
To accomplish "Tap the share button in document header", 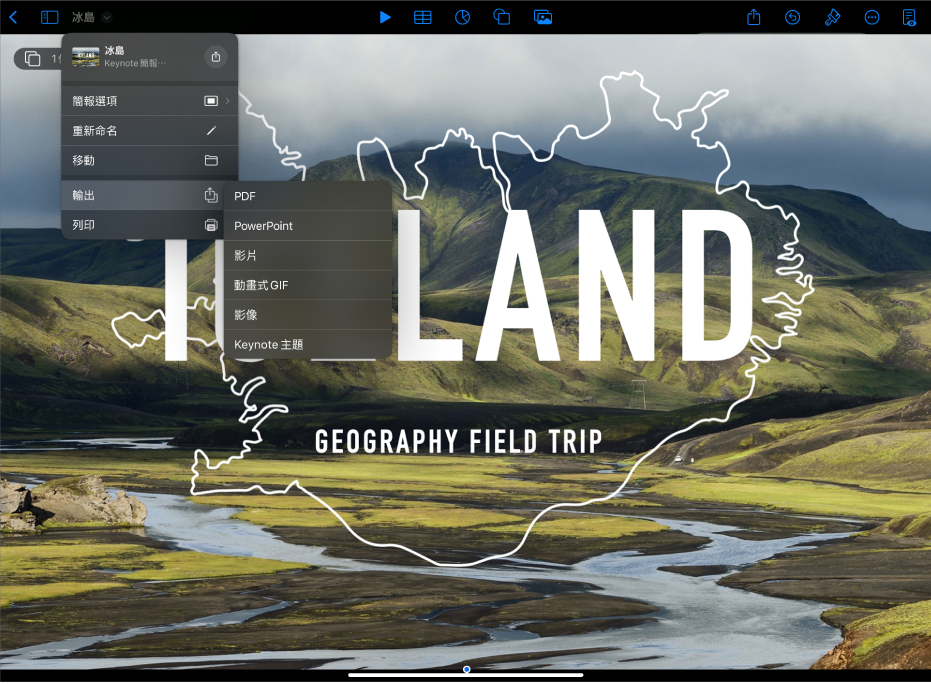I will 216,57.
